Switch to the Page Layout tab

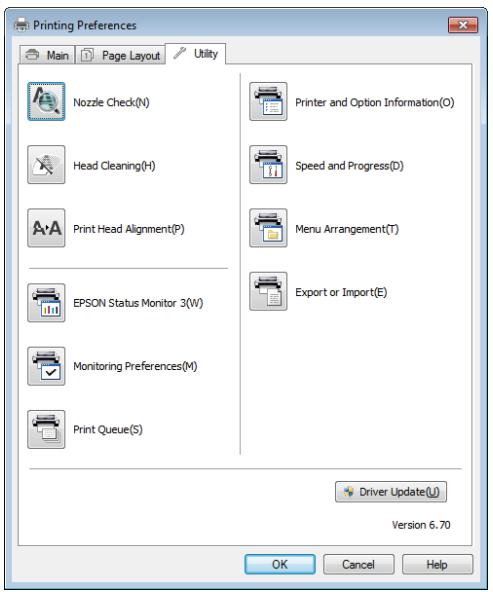pyautogui.click(x=121, y=55)
